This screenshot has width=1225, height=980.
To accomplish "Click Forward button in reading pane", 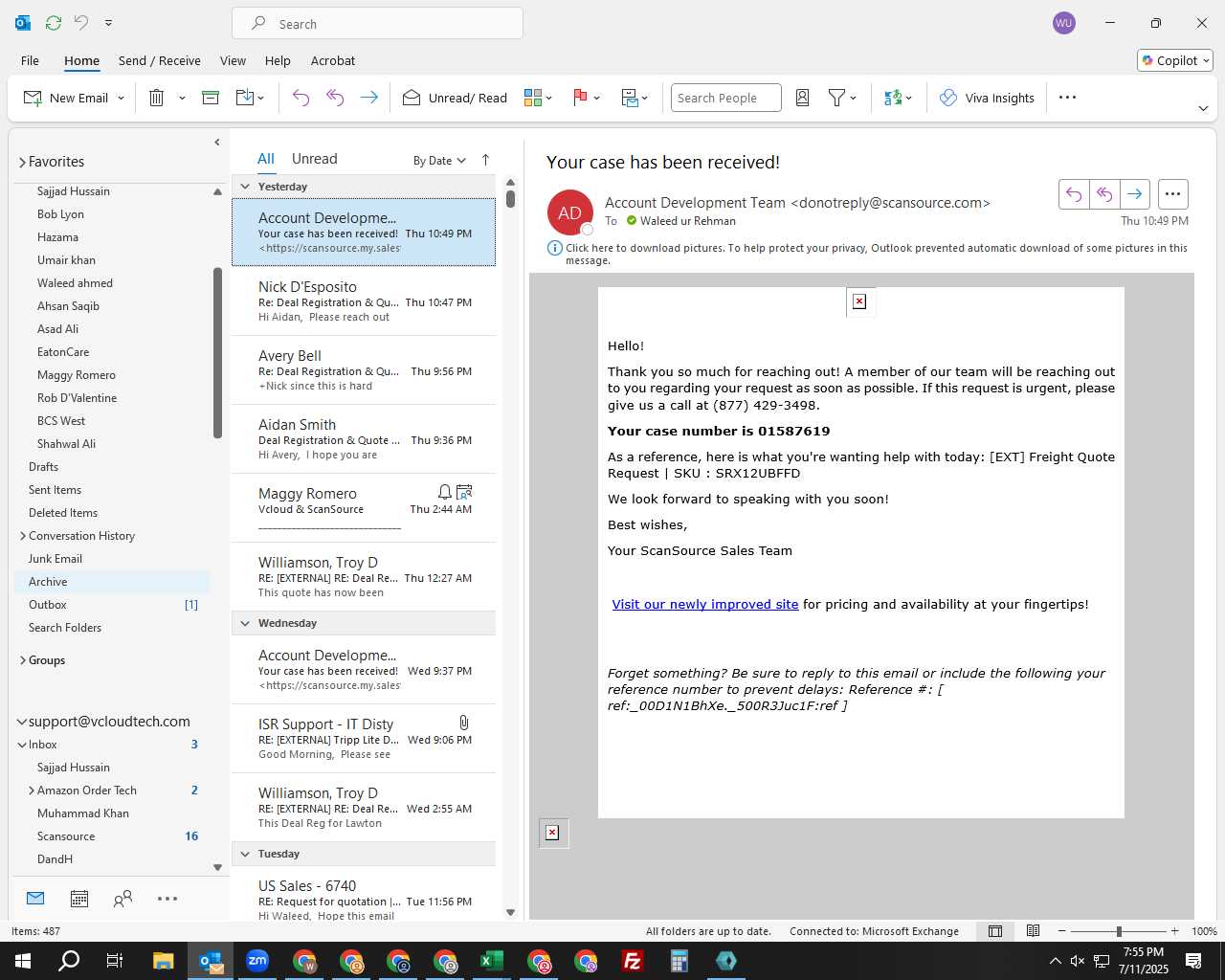I will tap(1135, 194).
